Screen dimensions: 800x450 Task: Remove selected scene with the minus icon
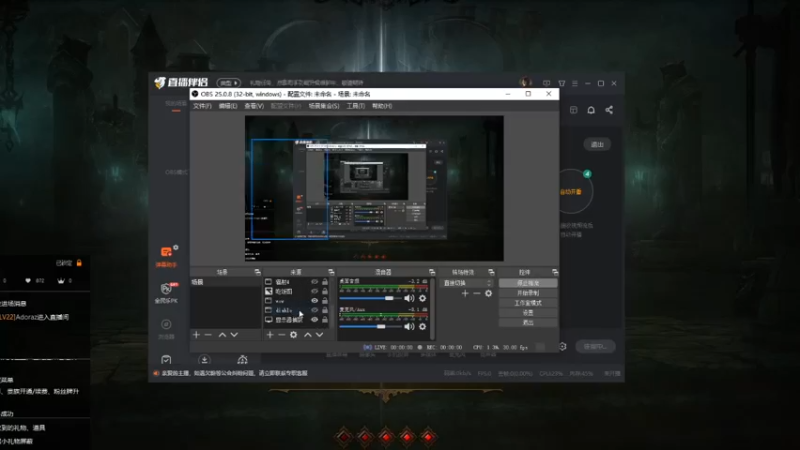(x=208, y=335)
